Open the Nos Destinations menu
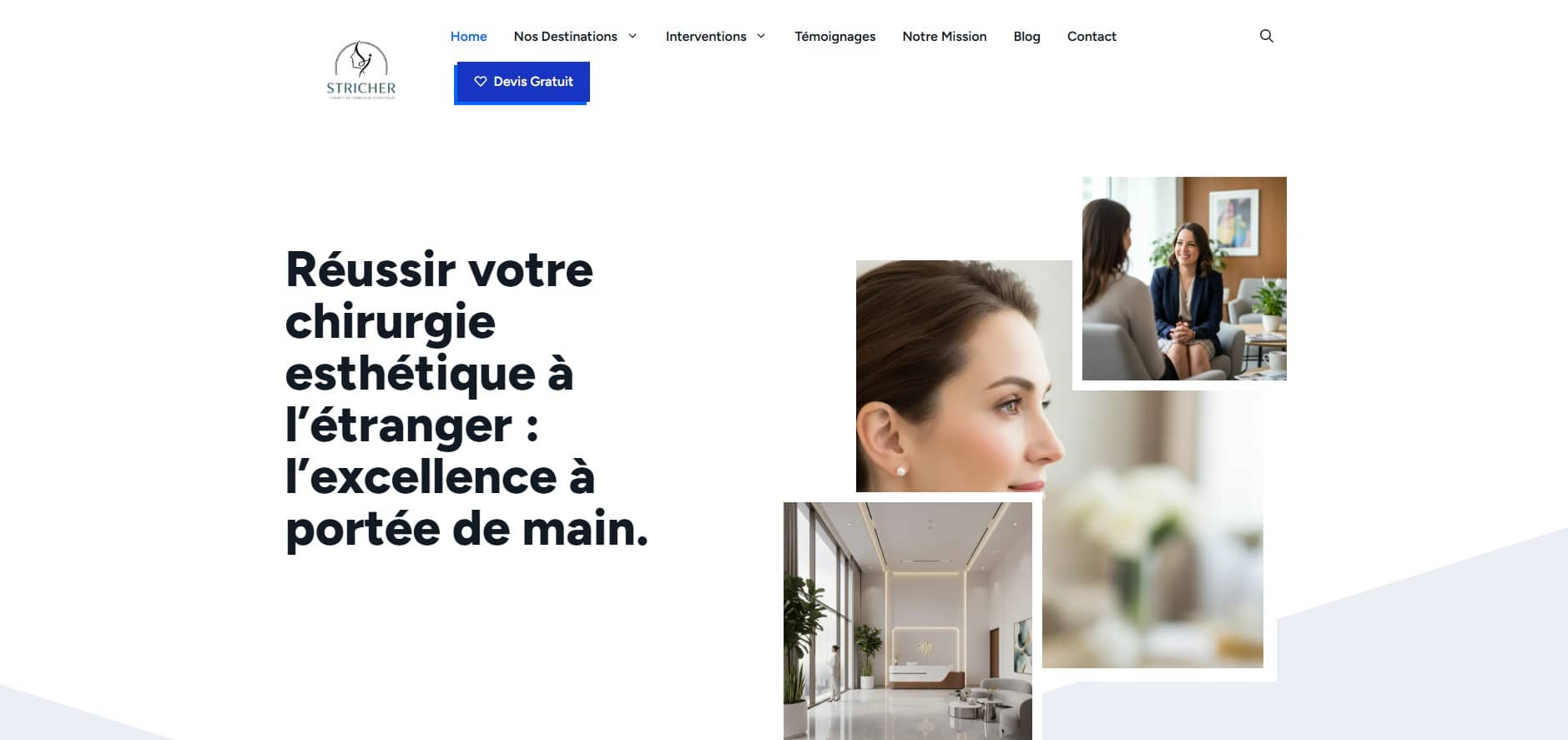This screenshot has height=740, width=1568. [x=566, y=36]
